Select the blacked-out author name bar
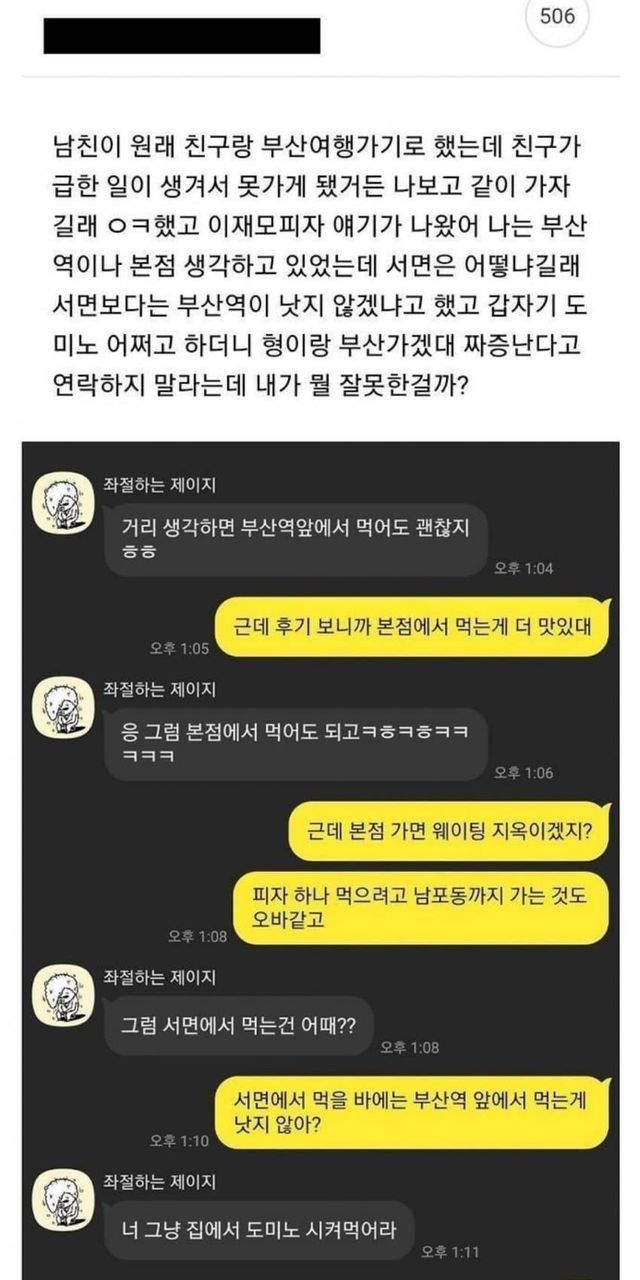 (x=182, y=35)
